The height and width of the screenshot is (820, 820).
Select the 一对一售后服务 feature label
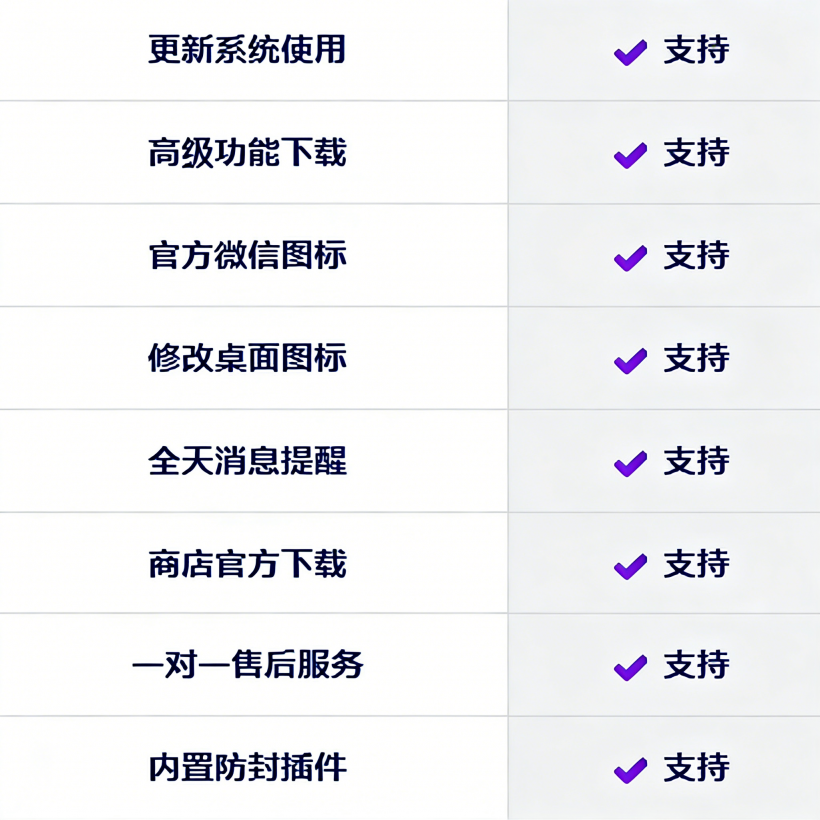coord(247,665)
